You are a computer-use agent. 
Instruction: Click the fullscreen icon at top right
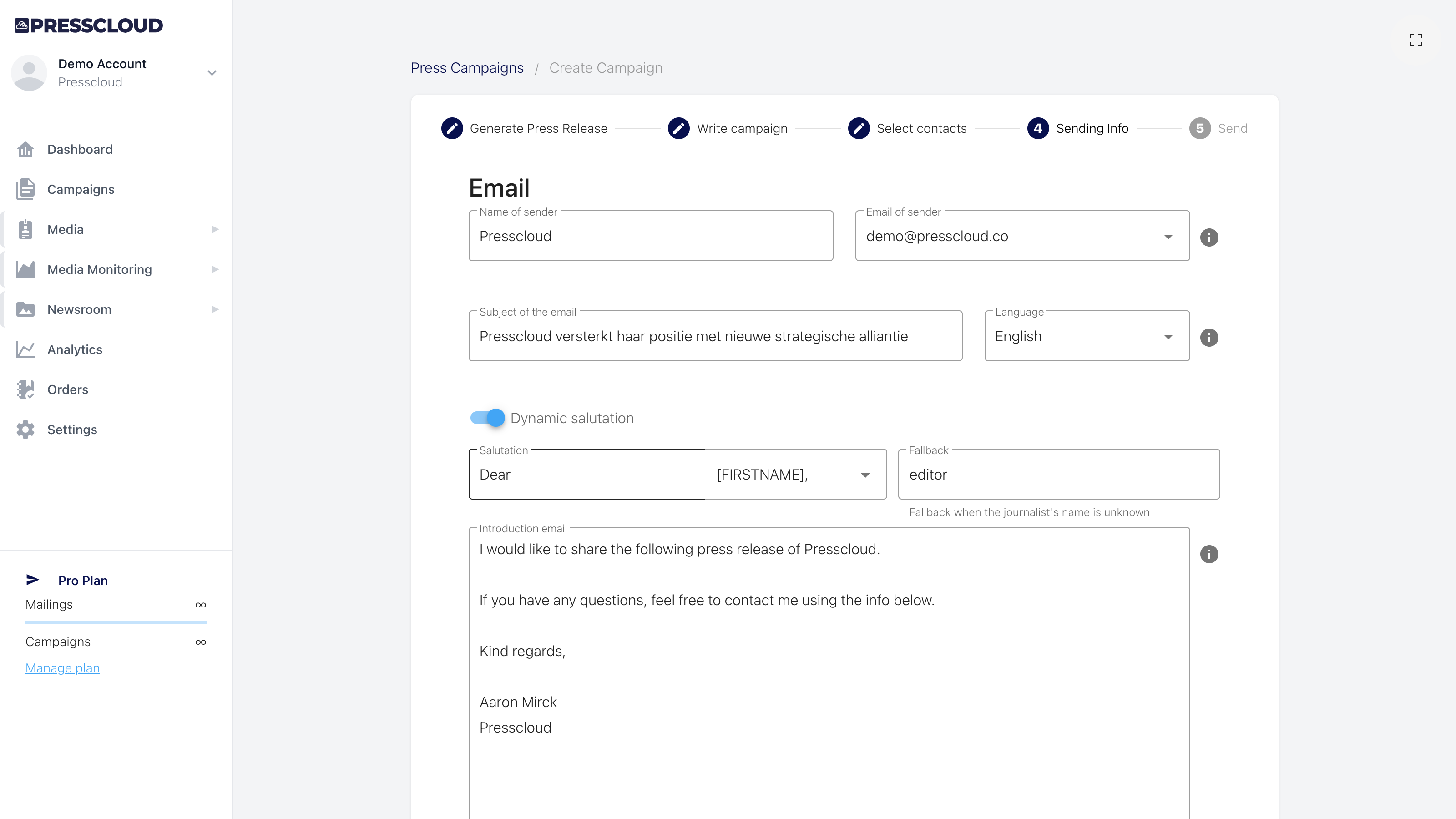[x=1416, y=40]
